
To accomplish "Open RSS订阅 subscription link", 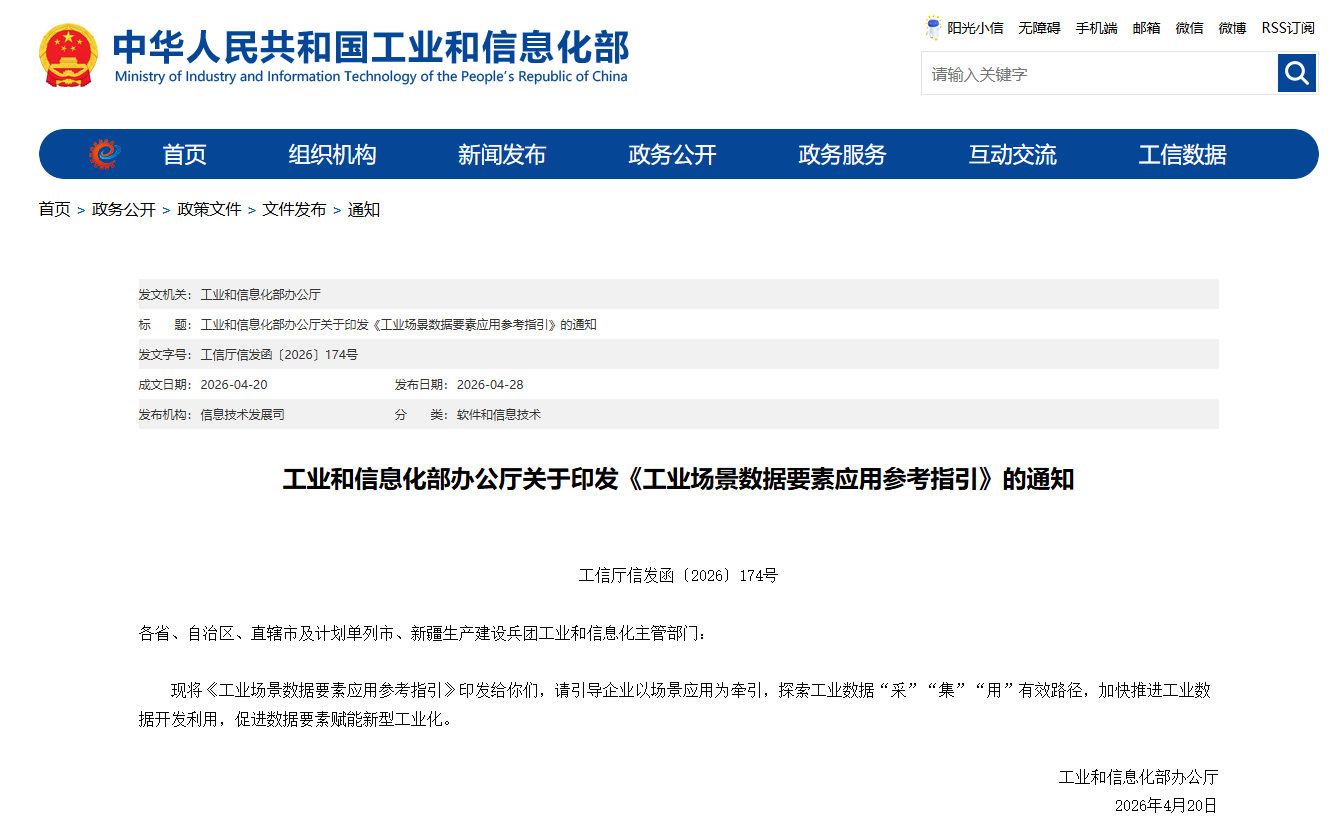I will tap(1288, 28).
